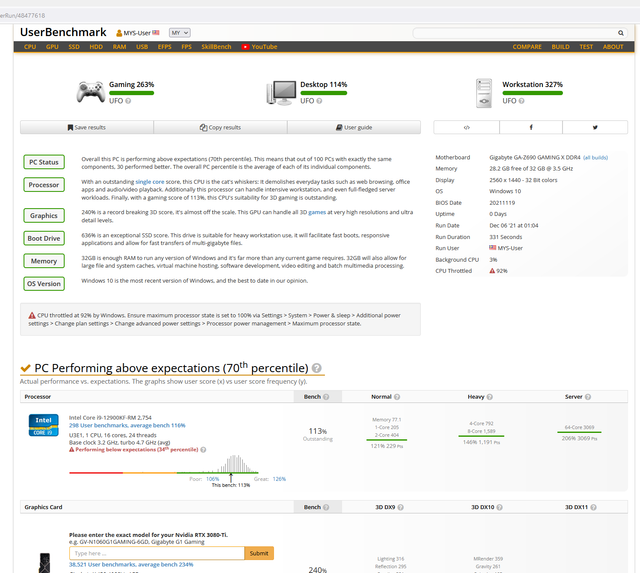The image size is (640, 573).
Task: Open 298 User benchmarks link
Action: point(127,425)
